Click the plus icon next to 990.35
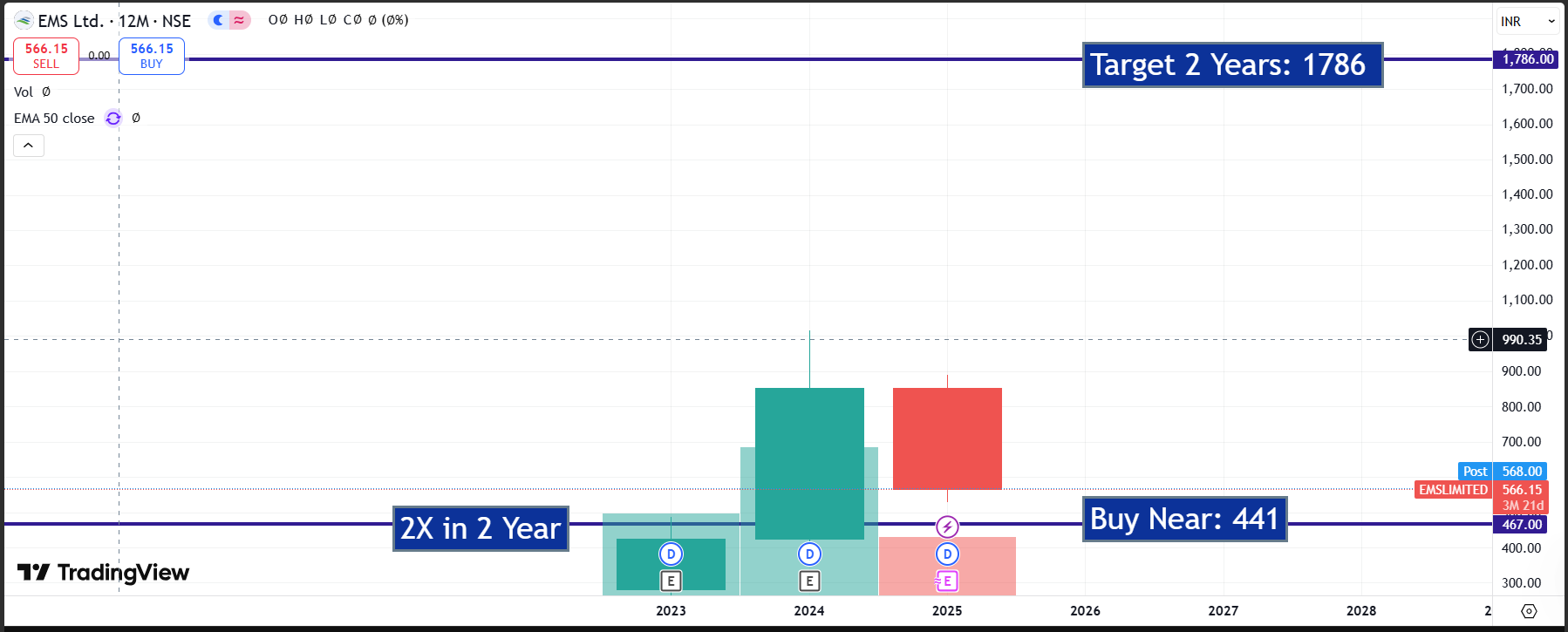Screen dimensions: 1568x632 point(1480,339)
